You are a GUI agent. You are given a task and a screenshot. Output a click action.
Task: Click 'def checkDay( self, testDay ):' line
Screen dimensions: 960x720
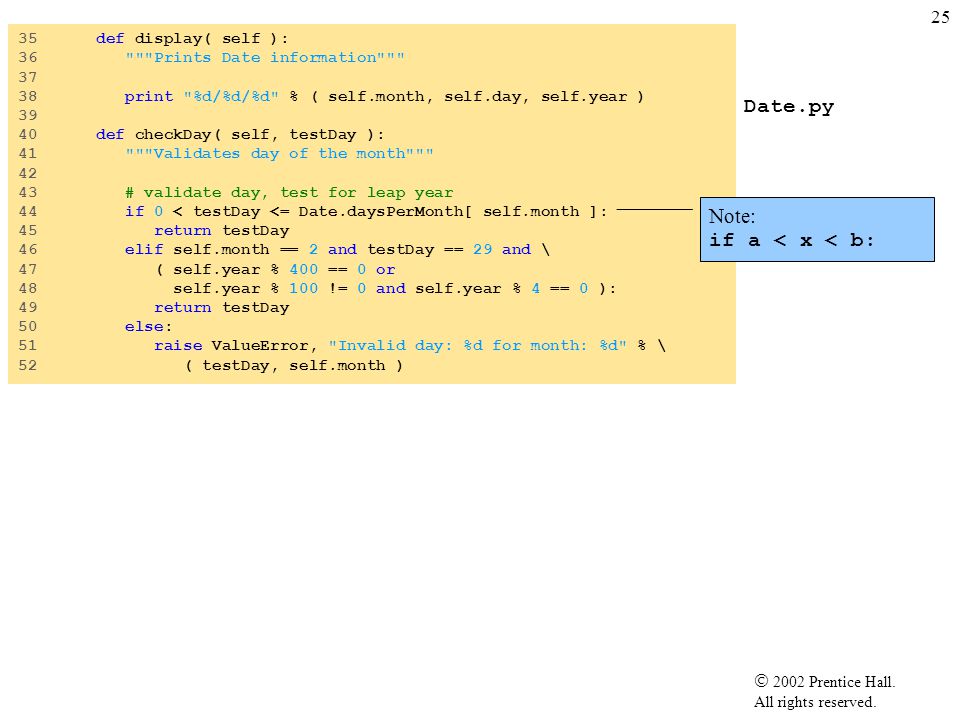[240, 135]
